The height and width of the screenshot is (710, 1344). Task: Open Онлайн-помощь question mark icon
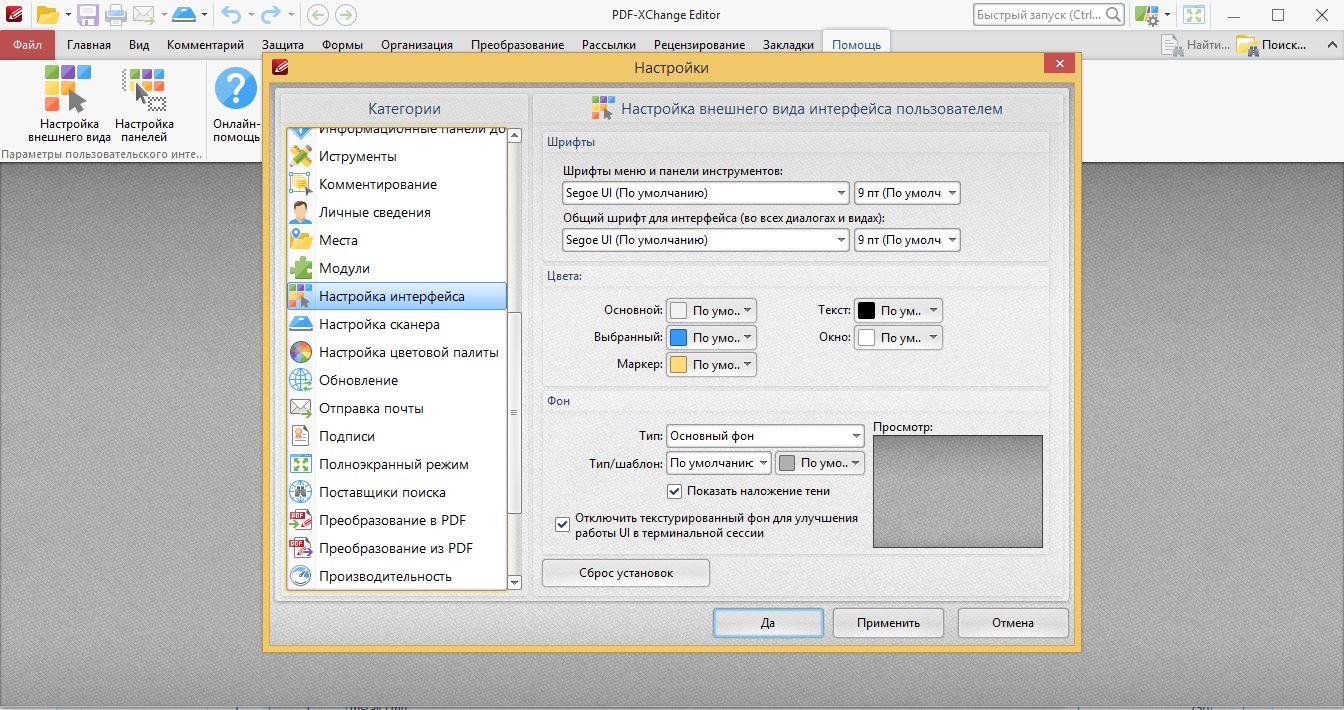pyautogui.click(x=236, y=89)
